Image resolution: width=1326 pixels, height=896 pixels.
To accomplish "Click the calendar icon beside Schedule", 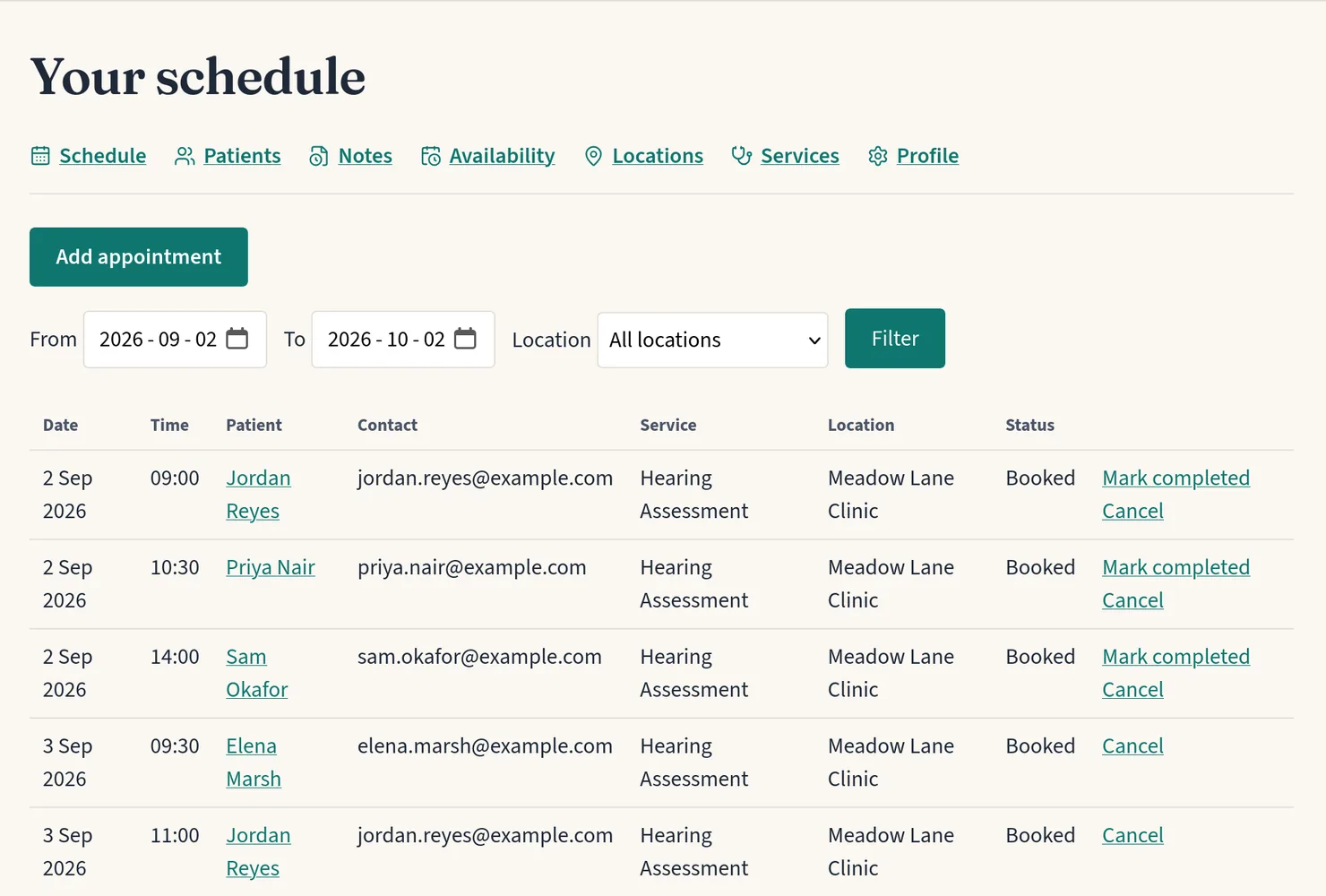I will point(40,156).
